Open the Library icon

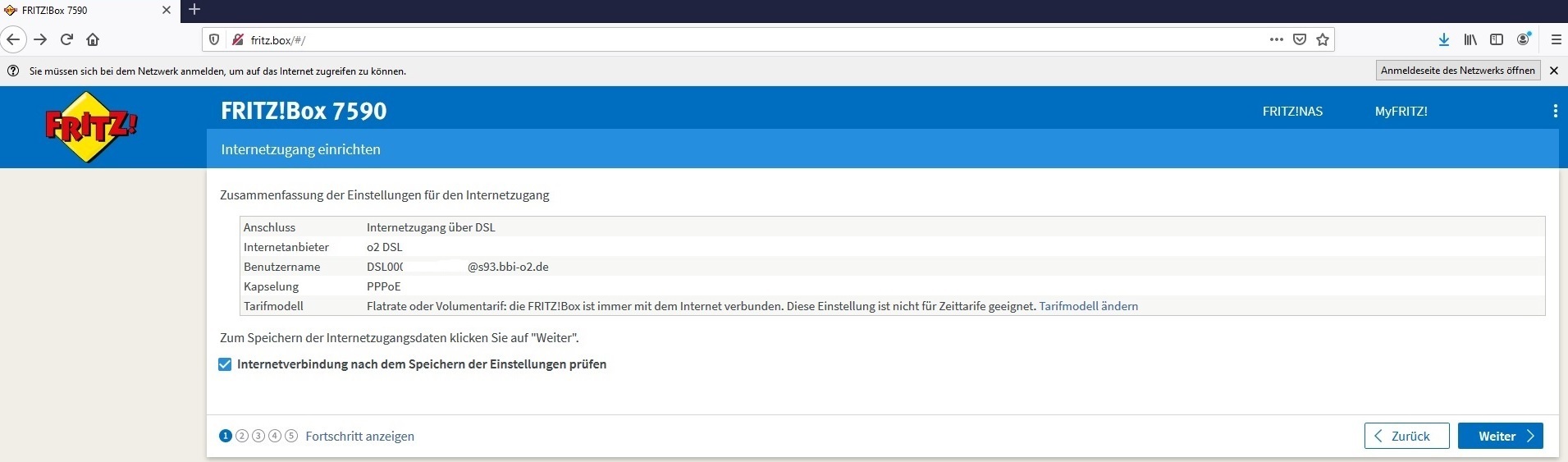pos(1470,39)
